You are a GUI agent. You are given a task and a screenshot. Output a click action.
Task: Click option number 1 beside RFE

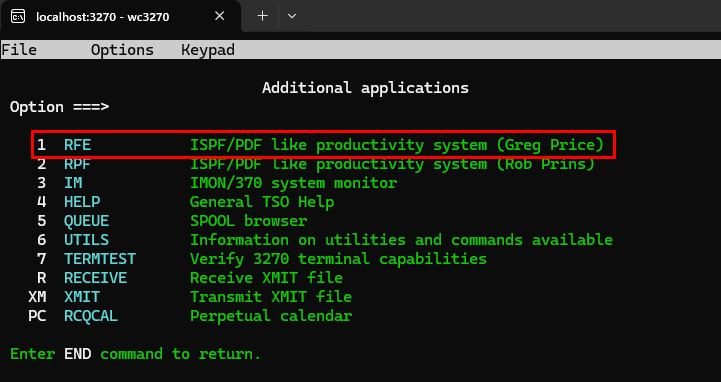tap(41, 145)
